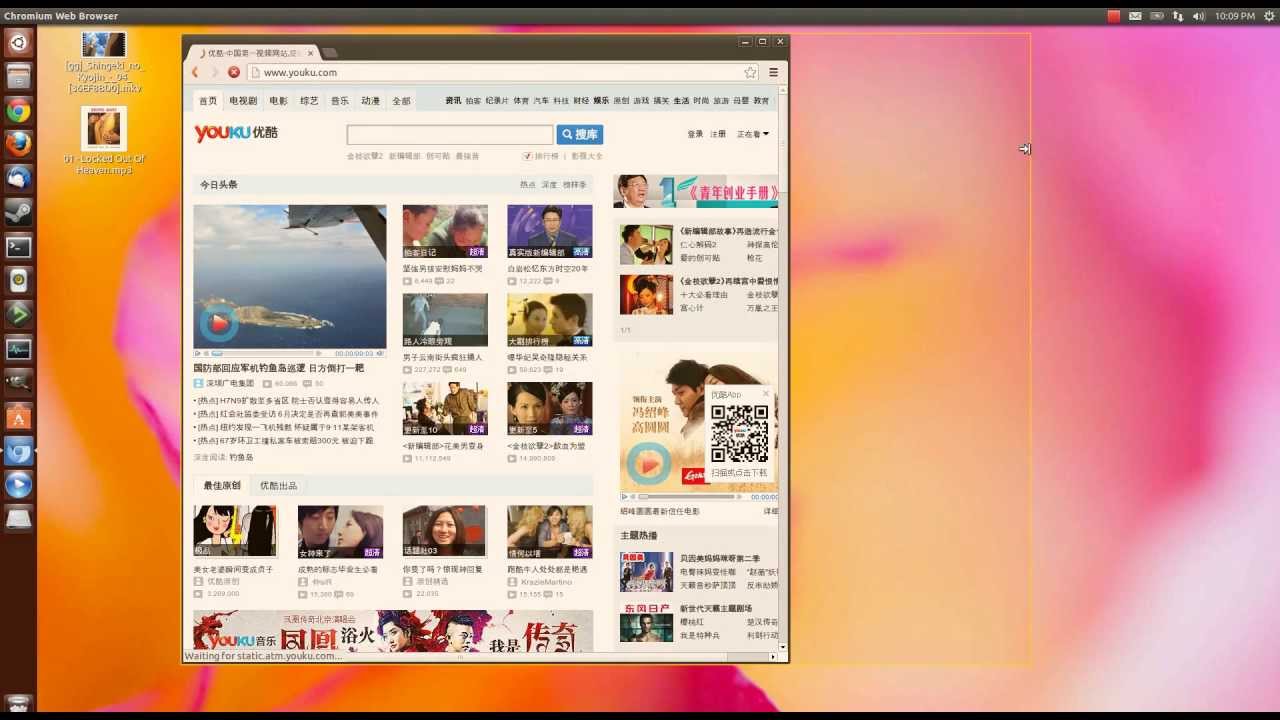
Task: Click the horizontal scrollbar right arrow
Action: click(x=772, y=657)
